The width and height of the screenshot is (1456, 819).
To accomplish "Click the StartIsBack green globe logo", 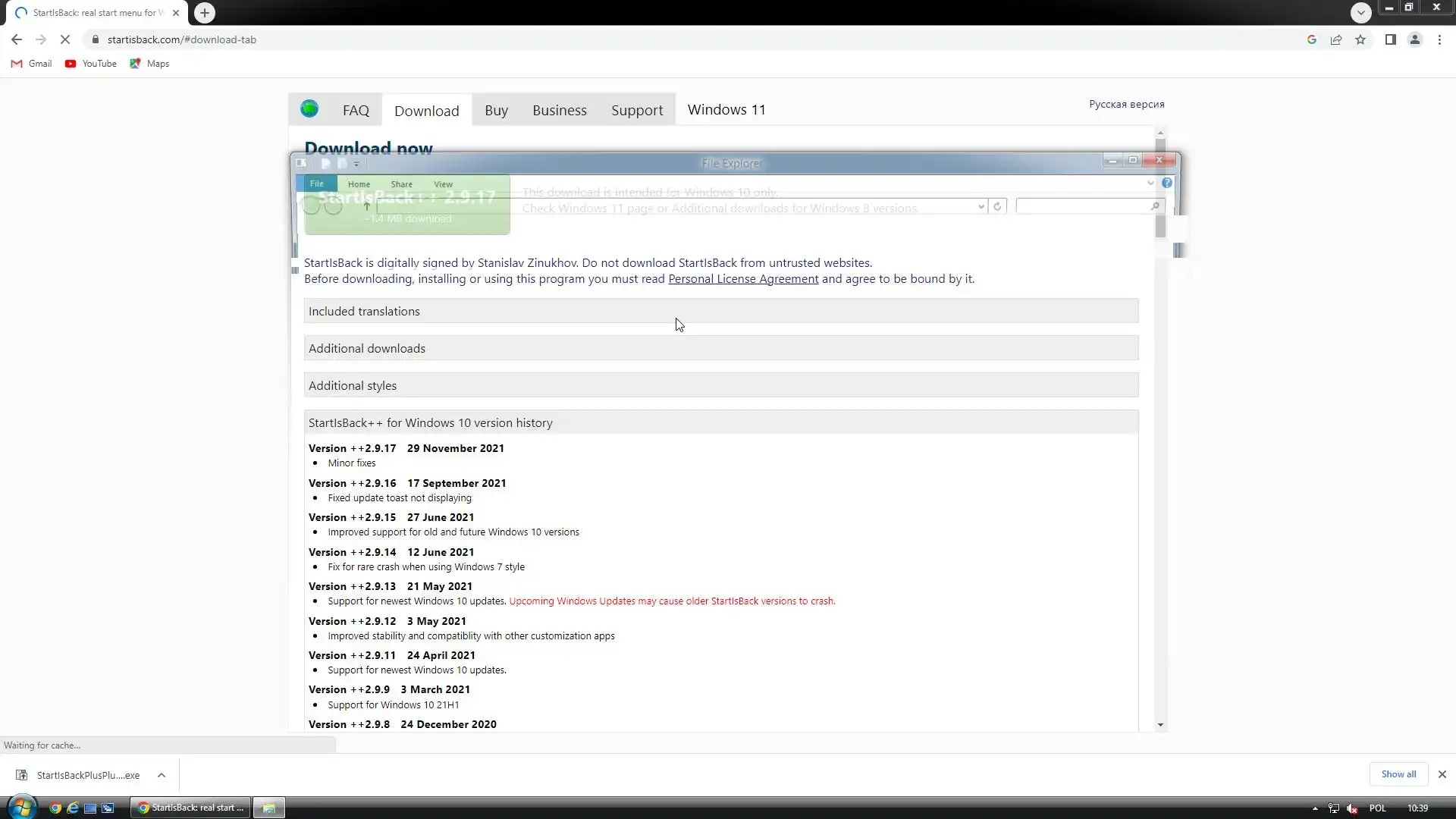I will pos(309,109).
